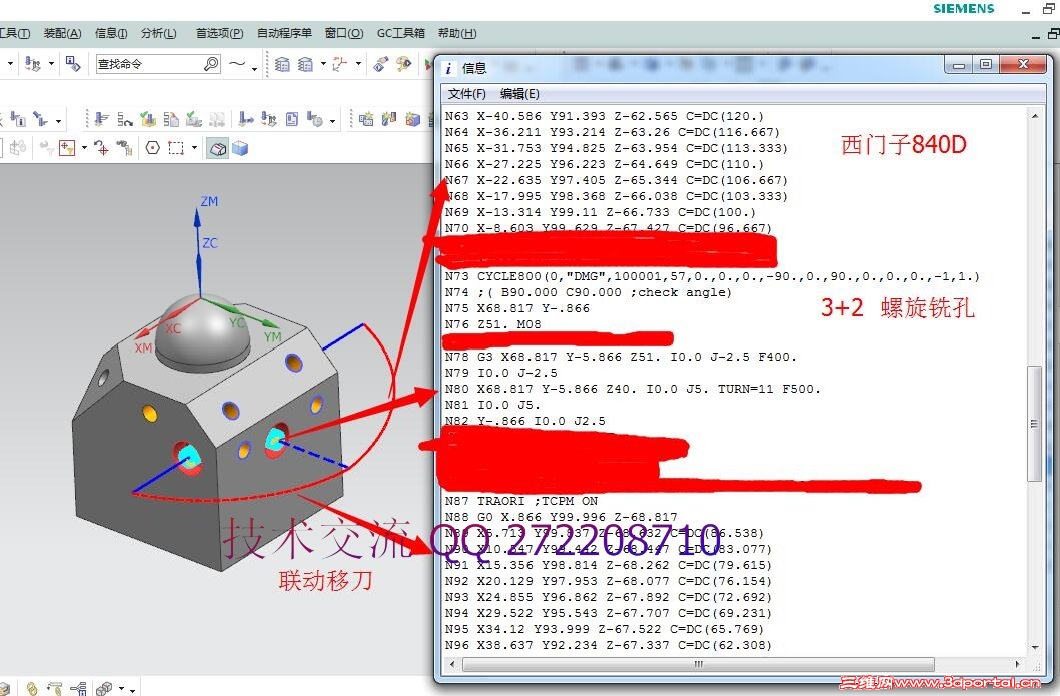Click the replay tool path icon
The width and height of the screenshot is (1060, 696).
[x=124, y=120]
